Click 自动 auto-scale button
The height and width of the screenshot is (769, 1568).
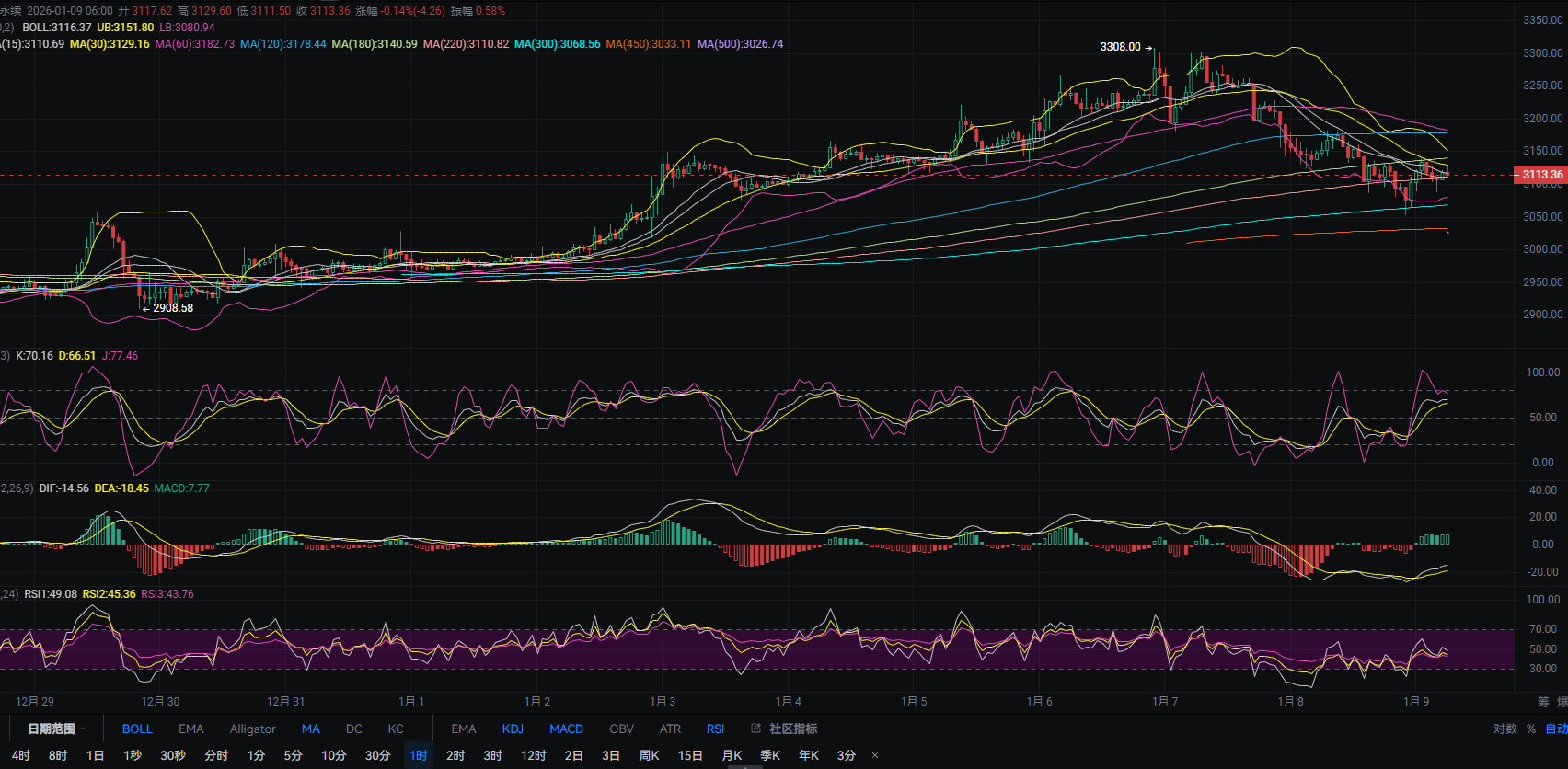(x=1555, y=729)
